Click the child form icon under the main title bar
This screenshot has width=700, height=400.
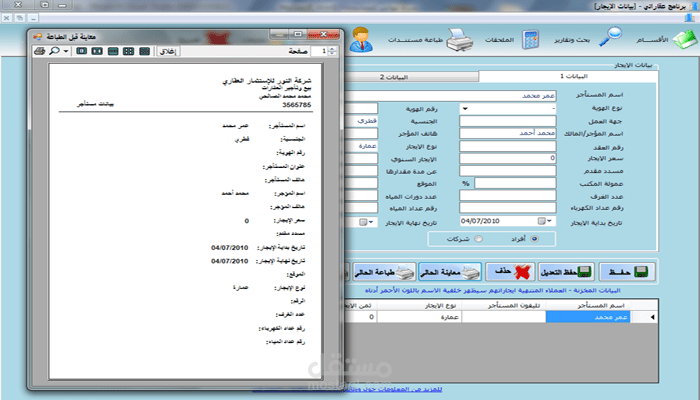pos(690,18)
